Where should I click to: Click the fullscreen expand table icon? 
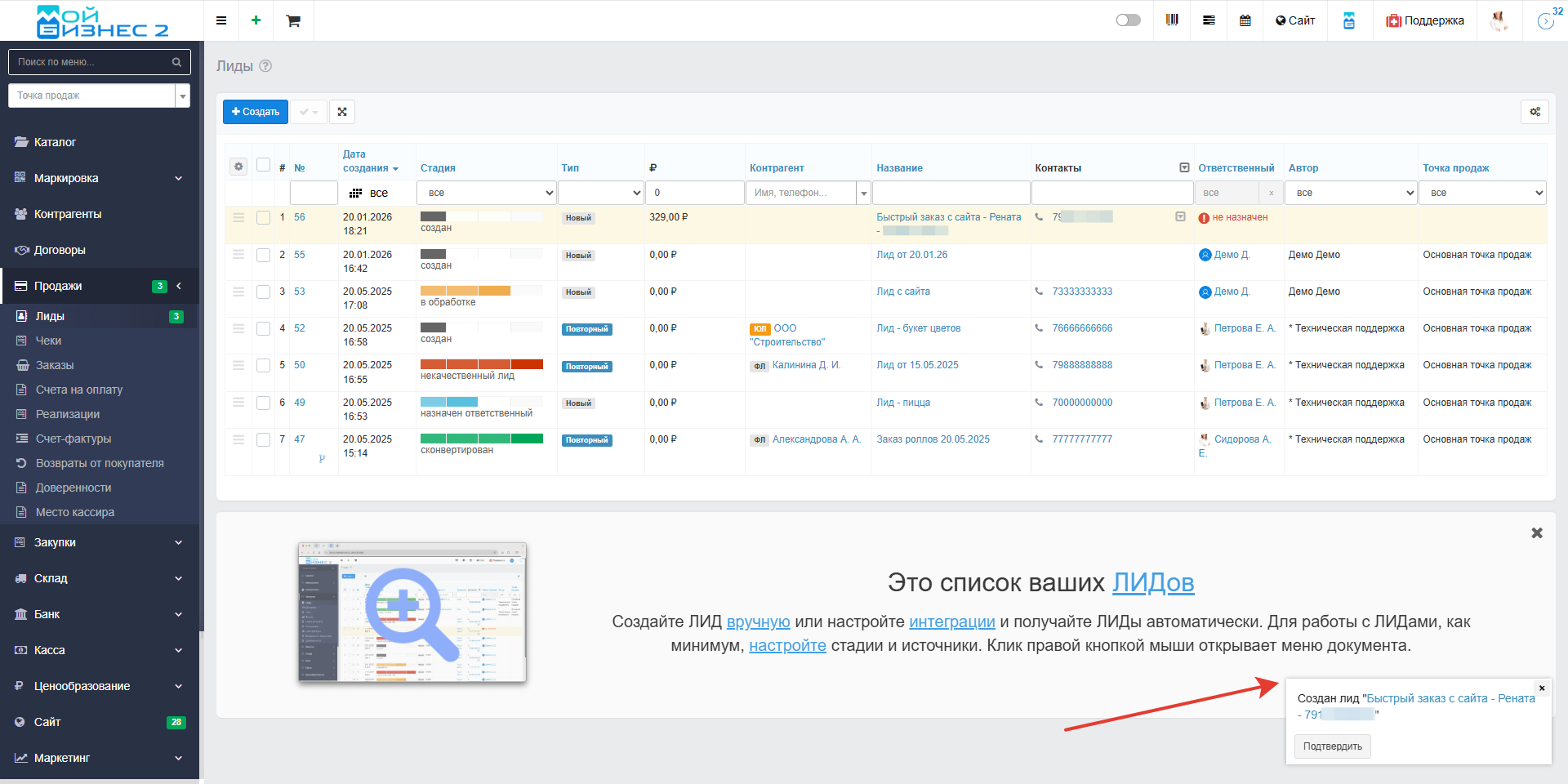point(342,112)
